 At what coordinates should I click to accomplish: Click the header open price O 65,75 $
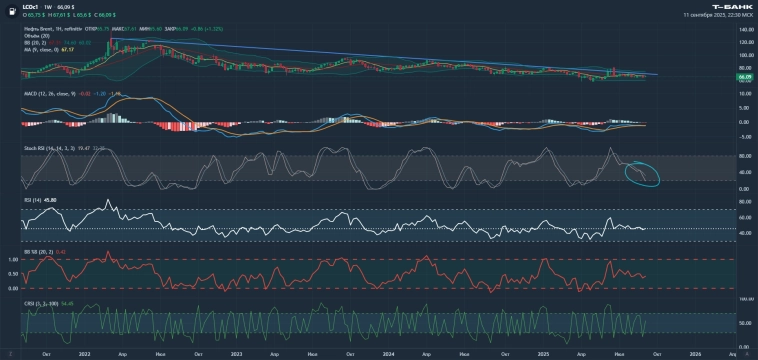(x=33, y=15)
